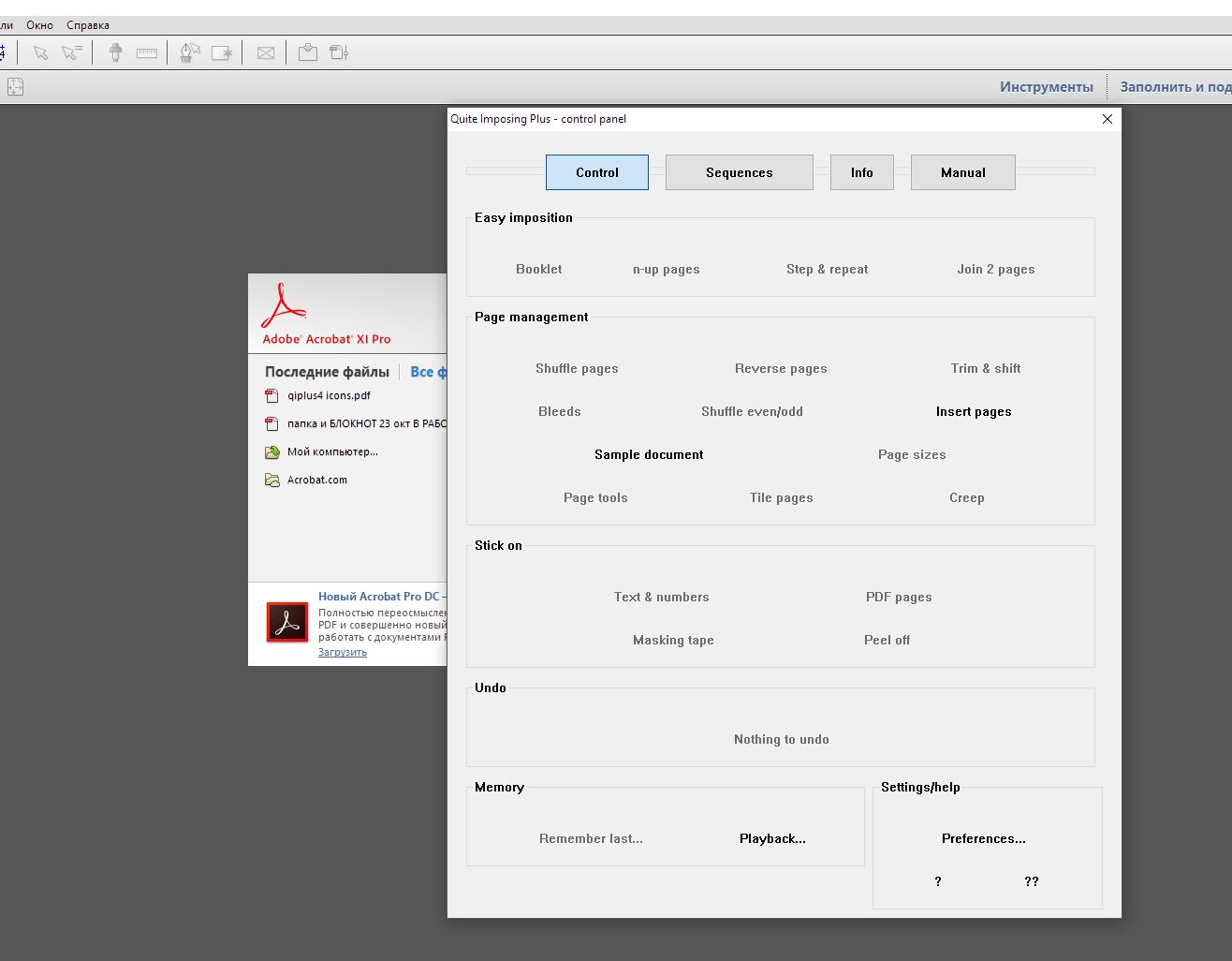Click the Join 2 pages button
The image size is (1232, 961).
996,269
